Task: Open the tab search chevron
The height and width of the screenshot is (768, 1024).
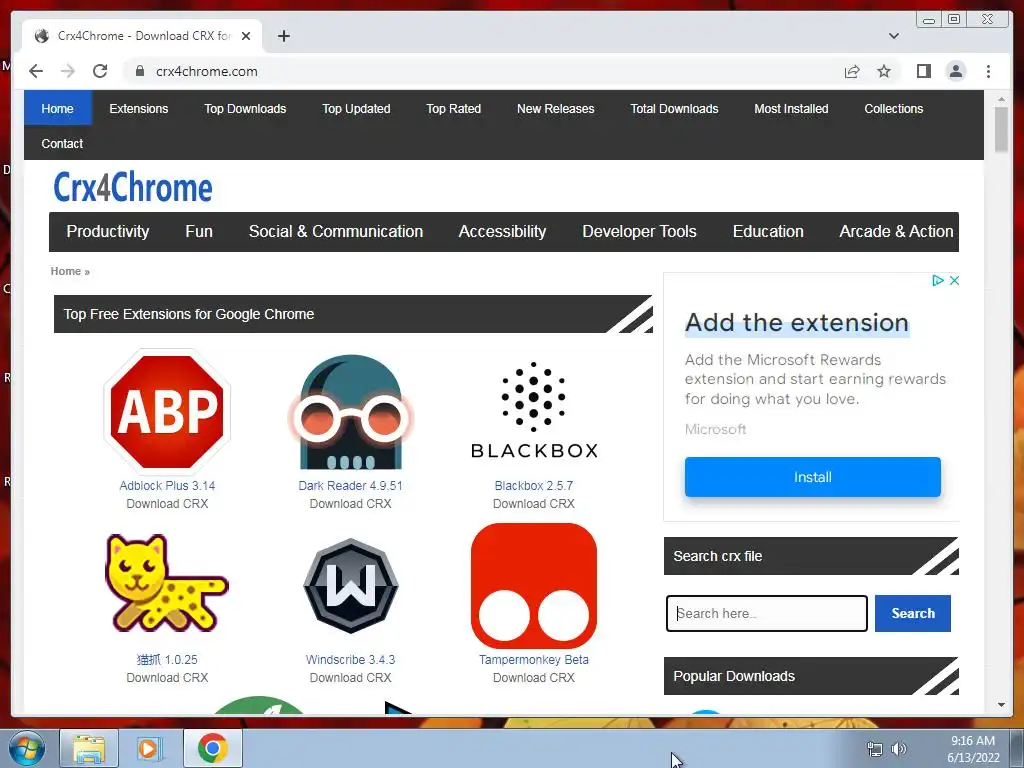Action: point(893,36)
